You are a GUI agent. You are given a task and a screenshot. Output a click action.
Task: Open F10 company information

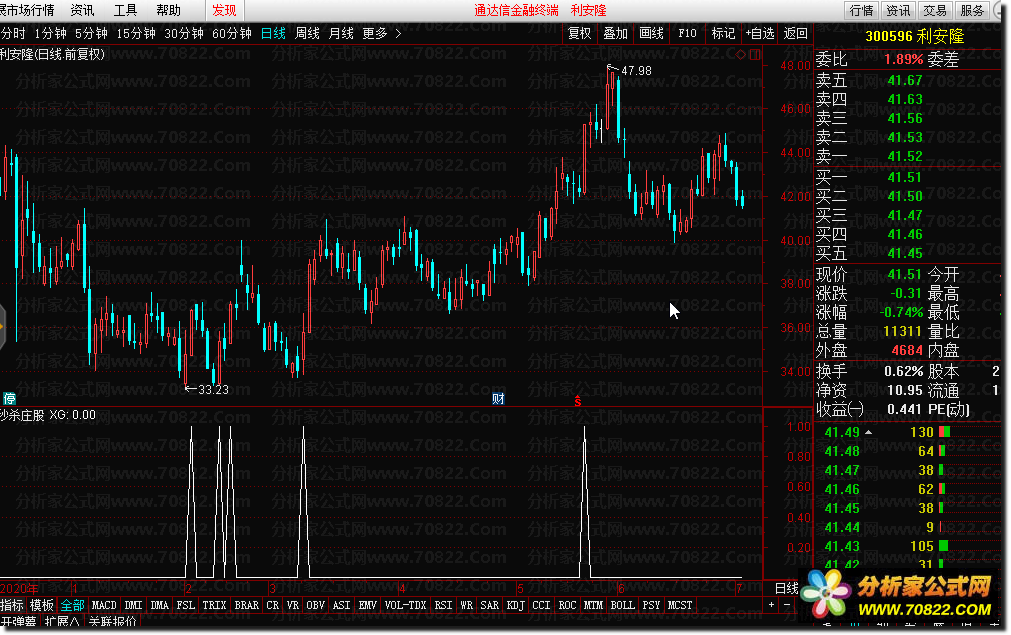pos(687,34)
